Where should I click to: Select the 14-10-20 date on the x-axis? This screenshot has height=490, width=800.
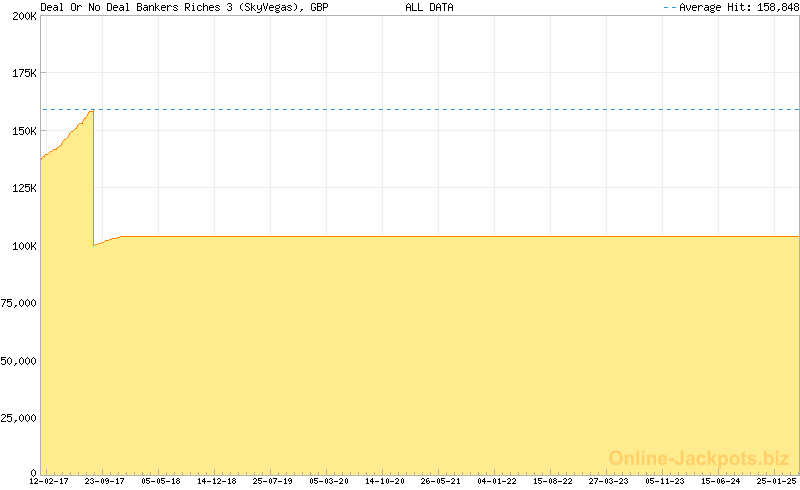tap(384, 481)
